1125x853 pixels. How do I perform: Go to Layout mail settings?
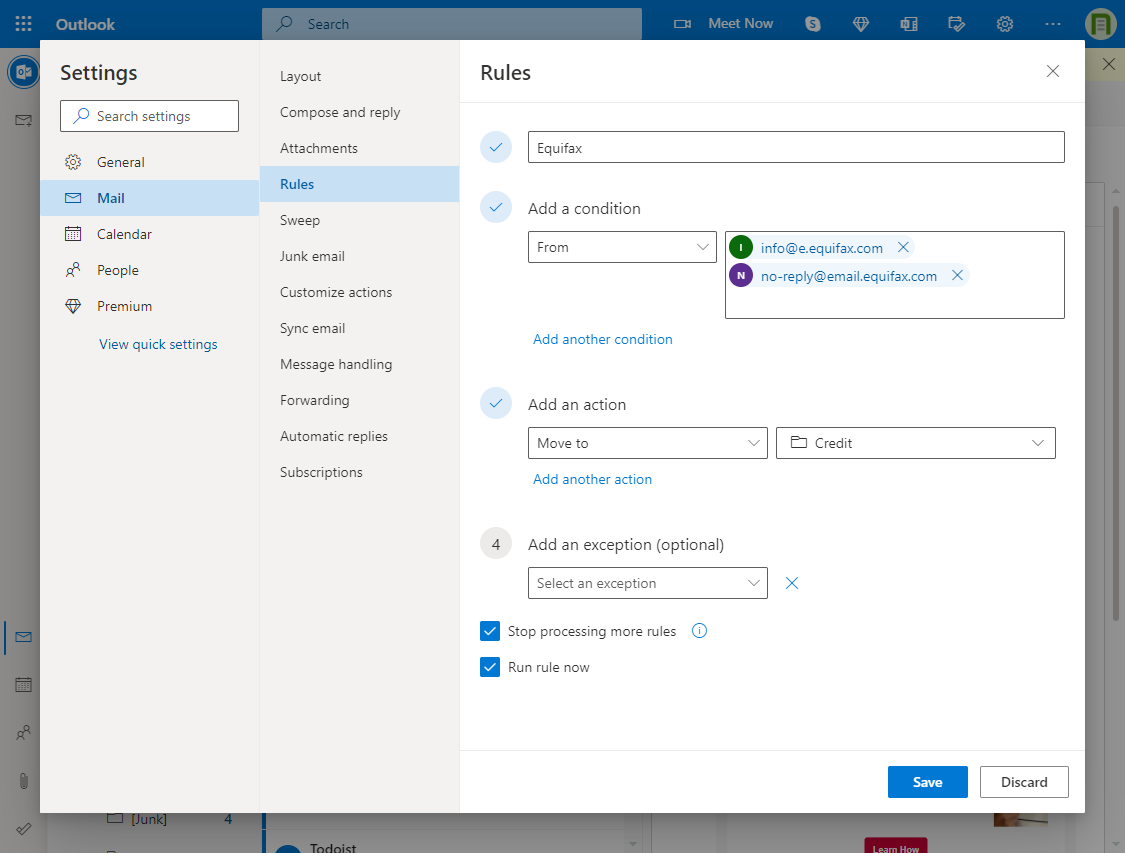(x=359, y=76)
